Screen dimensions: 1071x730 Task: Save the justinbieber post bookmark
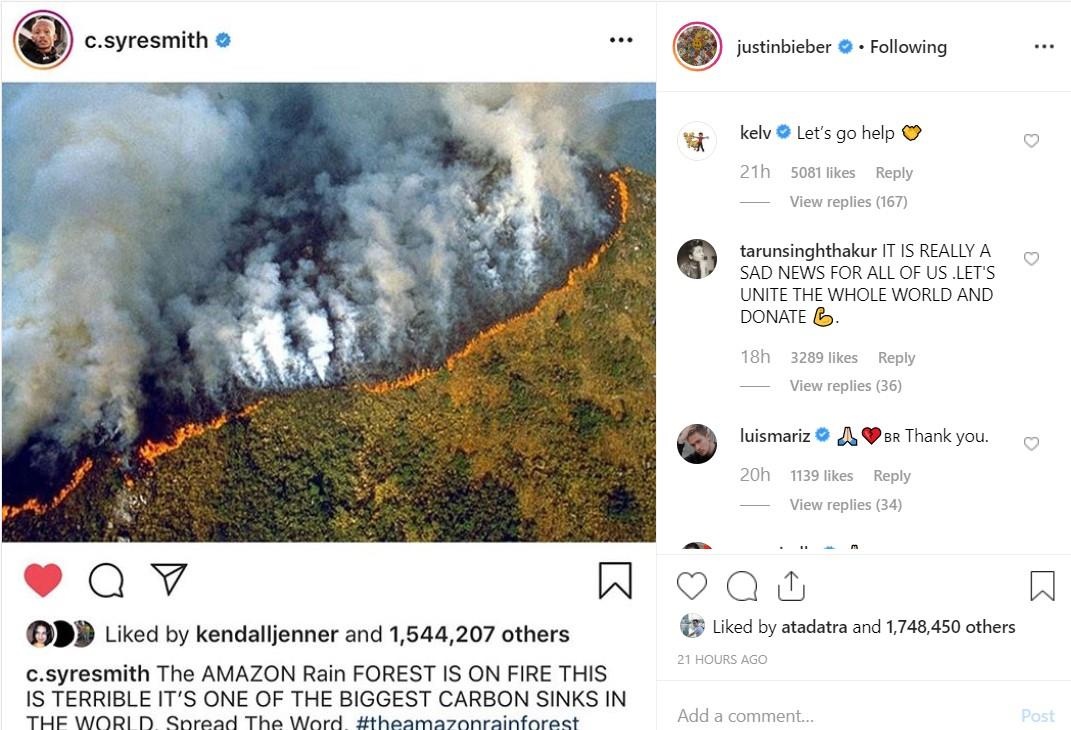click(x=1042, y=586)
